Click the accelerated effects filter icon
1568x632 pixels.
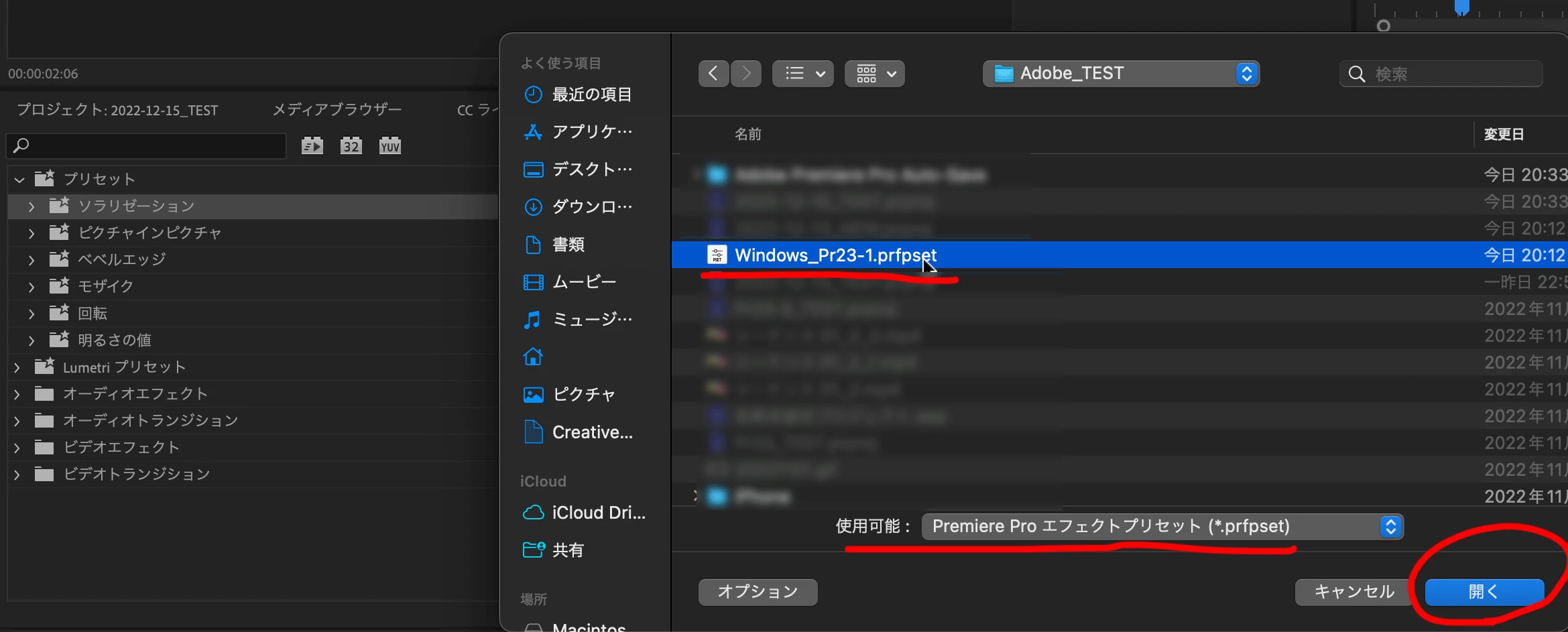click(312, 145)
